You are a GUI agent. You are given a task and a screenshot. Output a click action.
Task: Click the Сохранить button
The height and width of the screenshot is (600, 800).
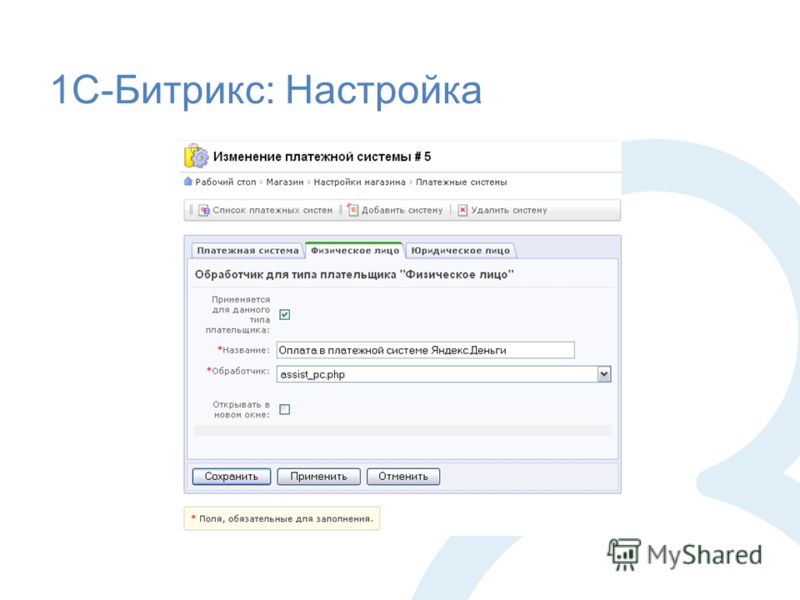231,477
